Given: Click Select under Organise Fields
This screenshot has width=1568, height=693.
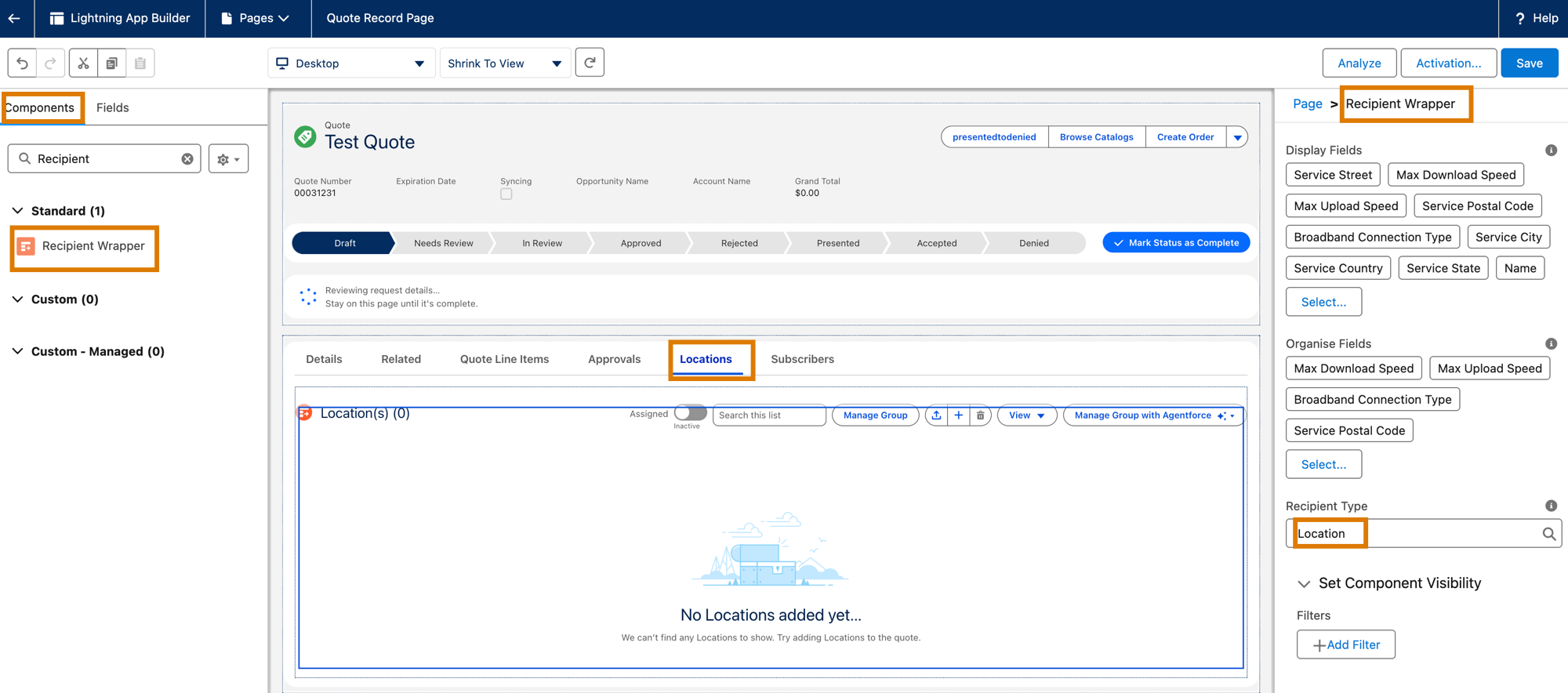Looking at the screenshot, I should tap(1323, 464).
